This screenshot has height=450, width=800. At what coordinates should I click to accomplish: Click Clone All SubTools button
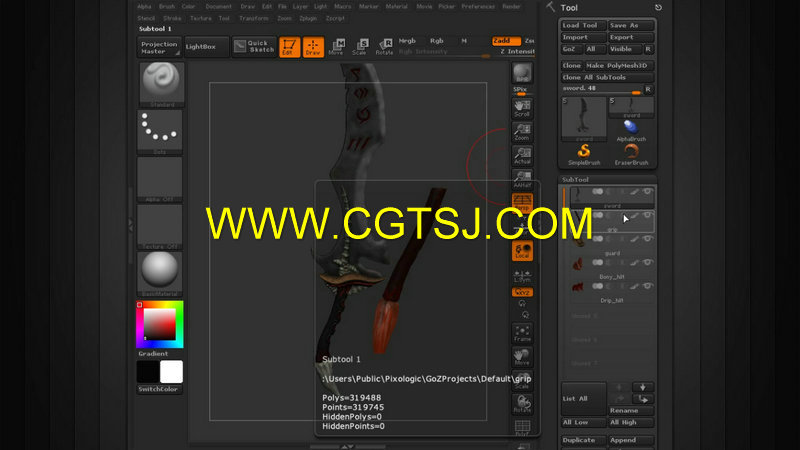pyautogui.click(x=607, y=78)
